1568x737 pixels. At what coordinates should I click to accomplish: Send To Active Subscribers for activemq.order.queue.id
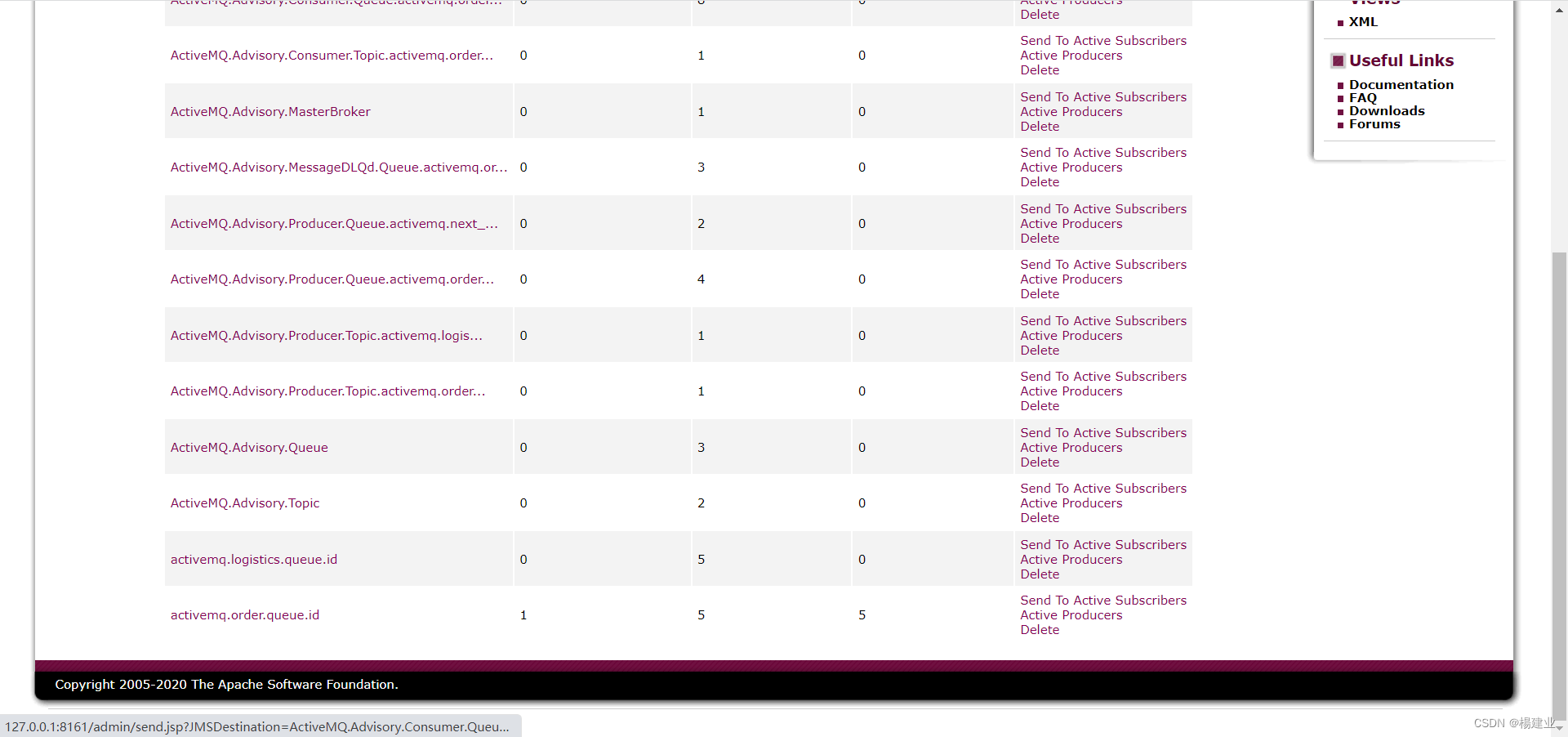coord(1103,601)
